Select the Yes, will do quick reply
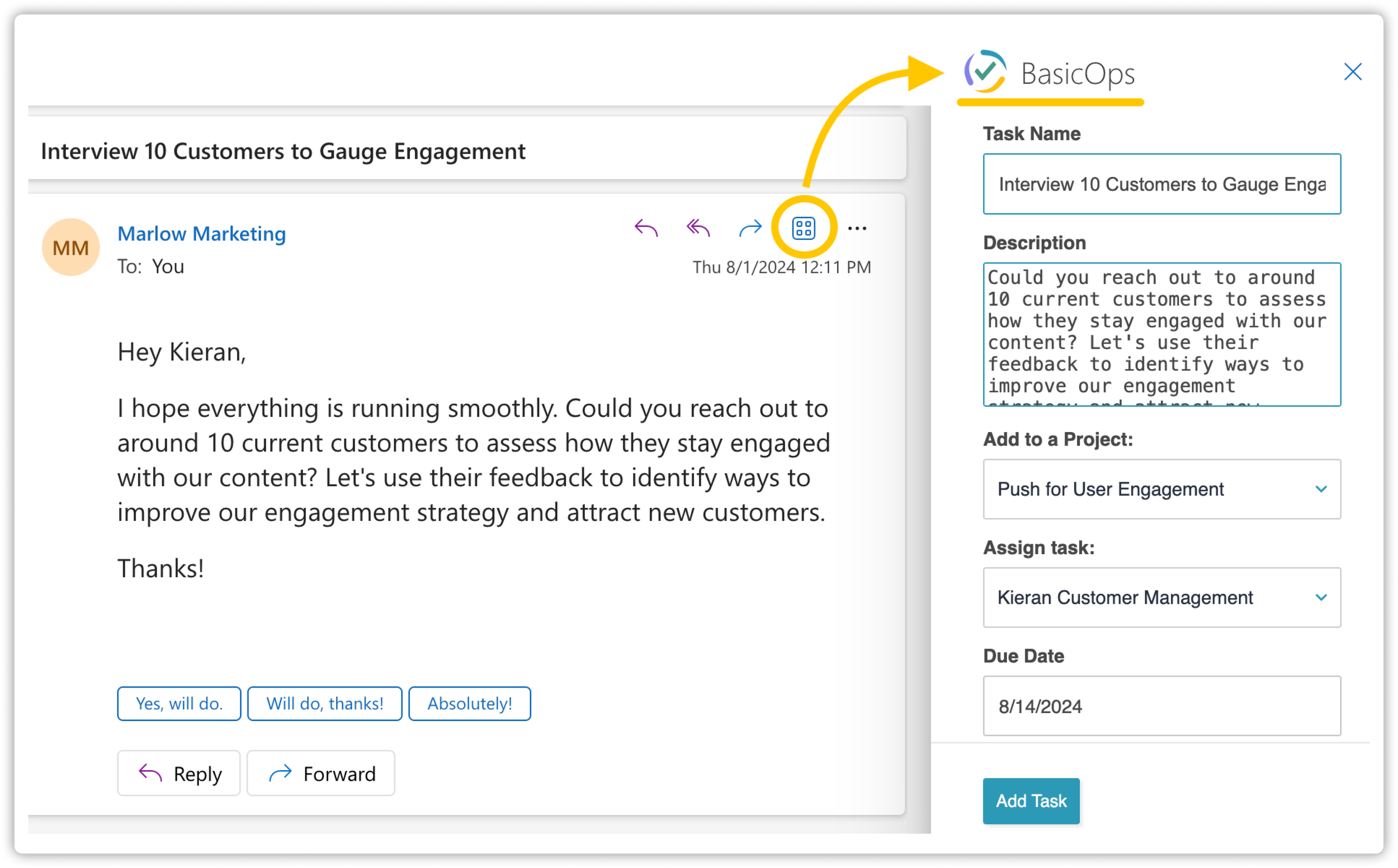 [178, 703]
